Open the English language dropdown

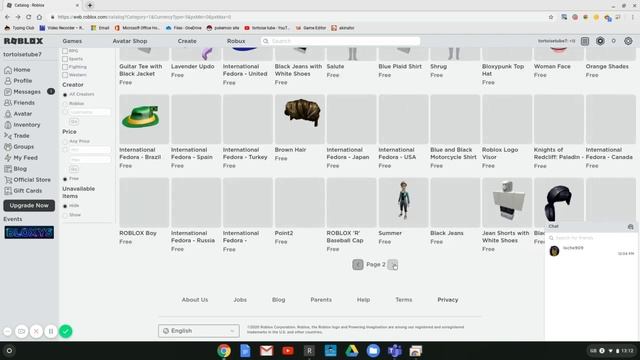point(199,331)
